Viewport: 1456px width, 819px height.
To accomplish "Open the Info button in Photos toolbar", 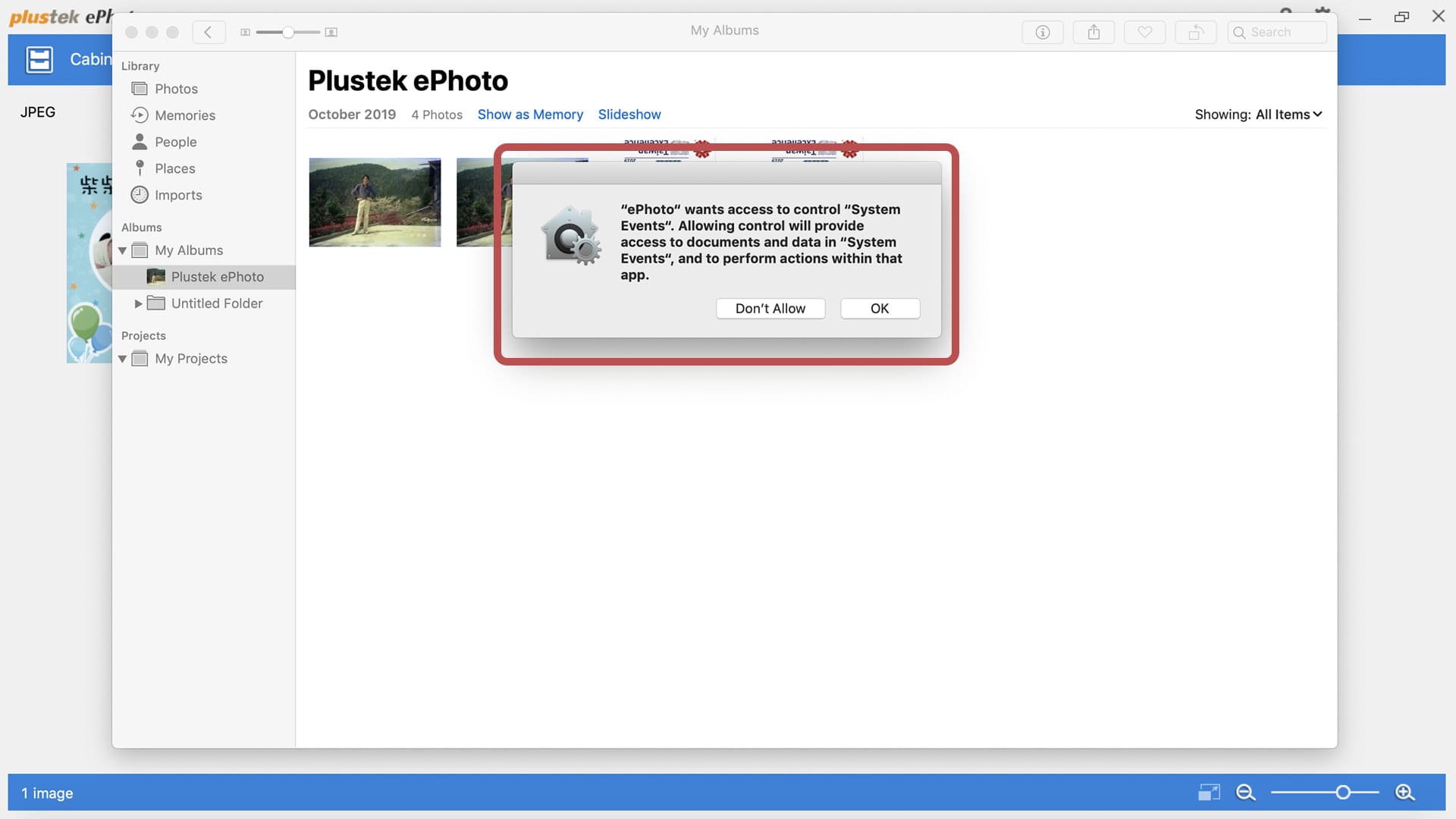I will coord(1043,32).
